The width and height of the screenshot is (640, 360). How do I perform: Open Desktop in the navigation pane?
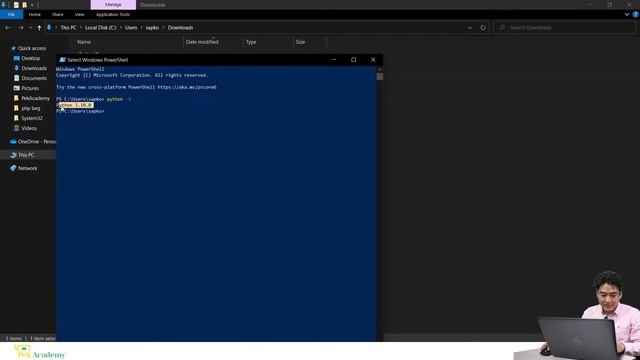(x=31, y=58)
